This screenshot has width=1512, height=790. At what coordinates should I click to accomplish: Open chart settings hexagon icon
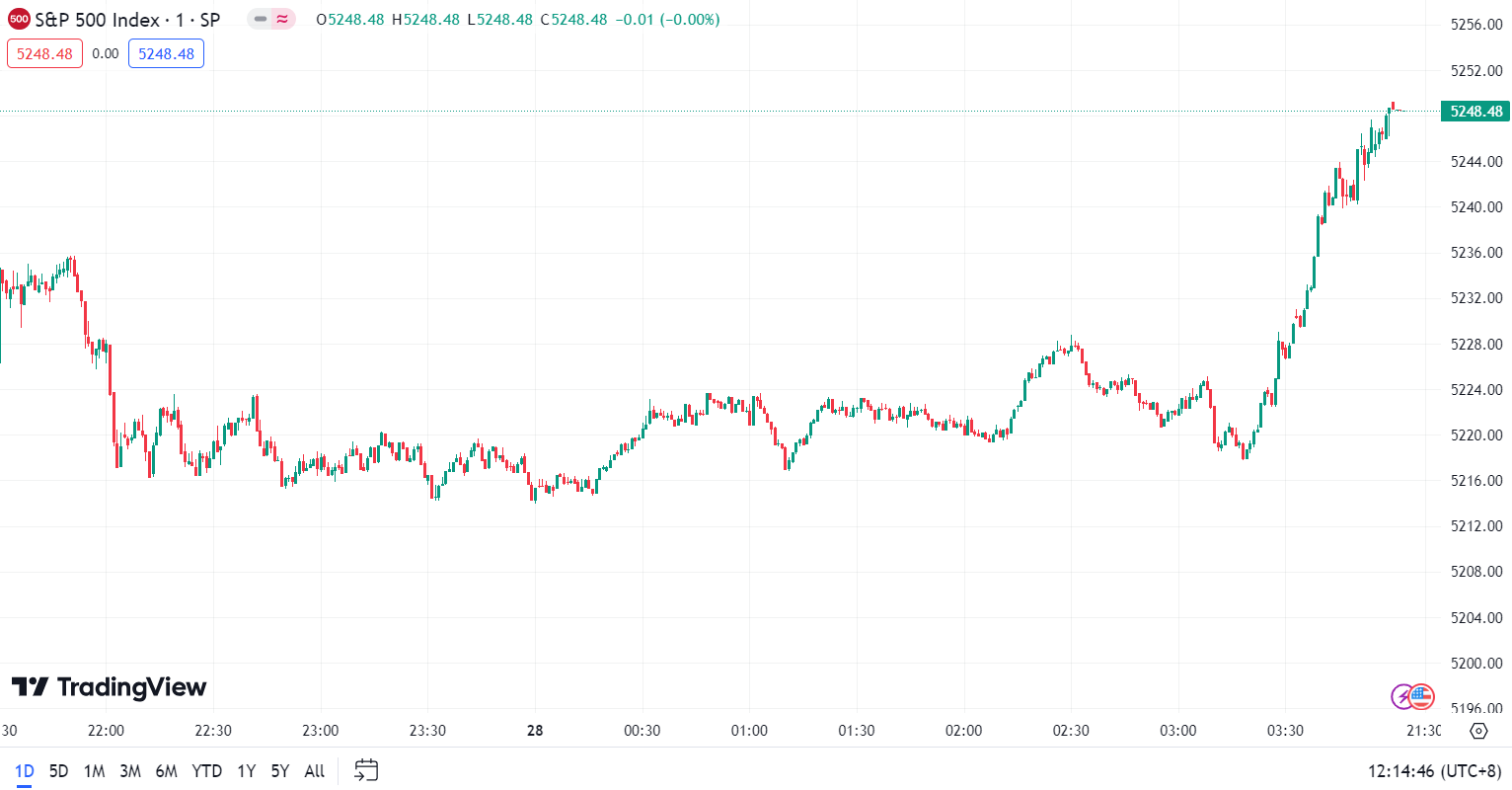[1478, 731]
